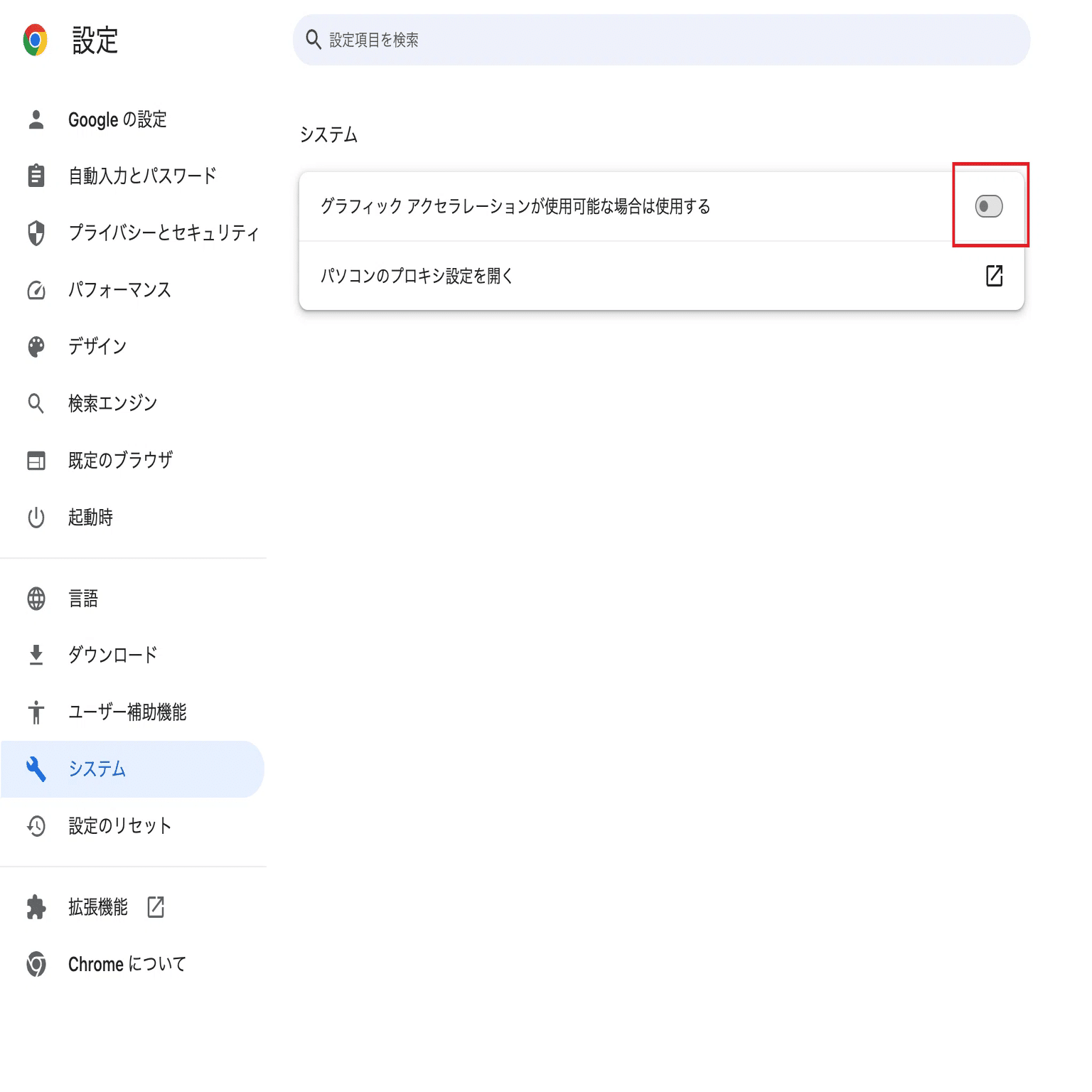Click the プライバシーとセキュリティ shield icon

coord(36,232)
